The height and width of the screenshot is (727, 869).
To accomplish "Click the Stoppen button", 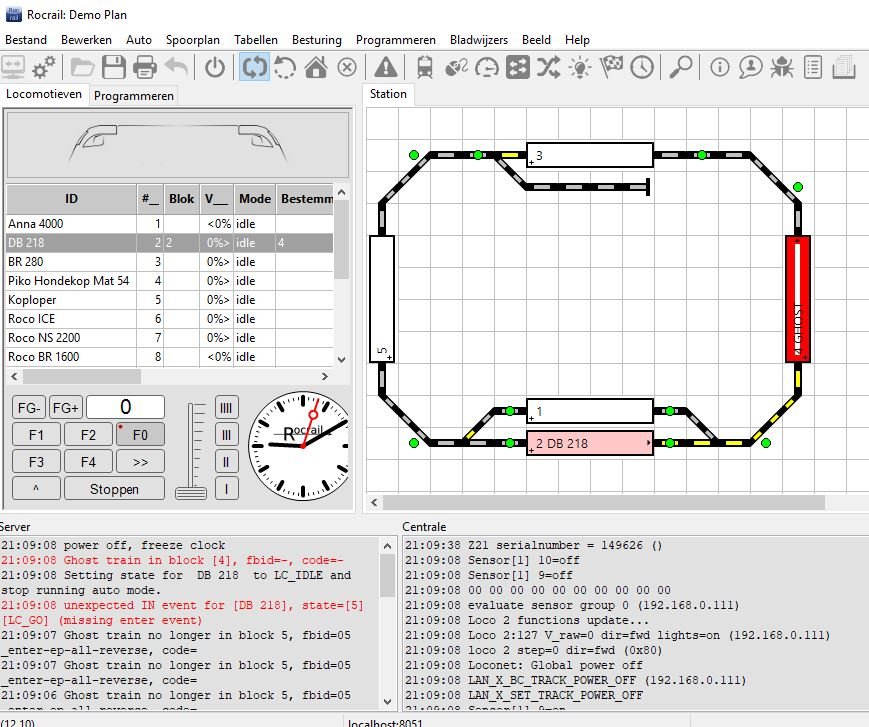I will point(114,489).
